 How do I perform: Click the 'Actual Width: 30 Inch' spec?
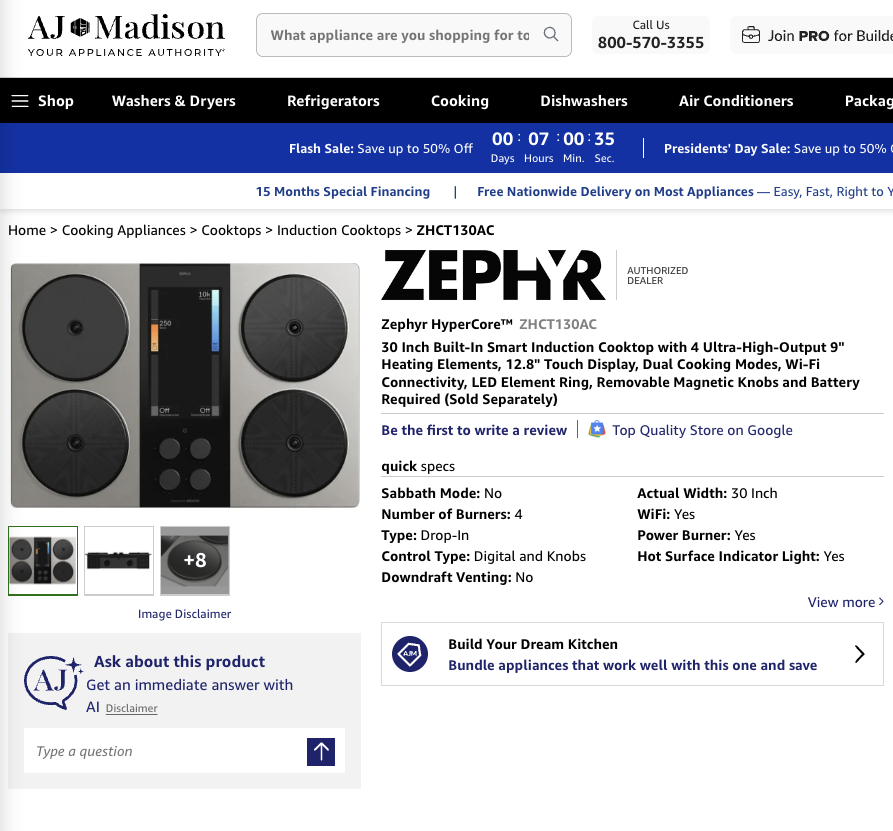(707, 493)
